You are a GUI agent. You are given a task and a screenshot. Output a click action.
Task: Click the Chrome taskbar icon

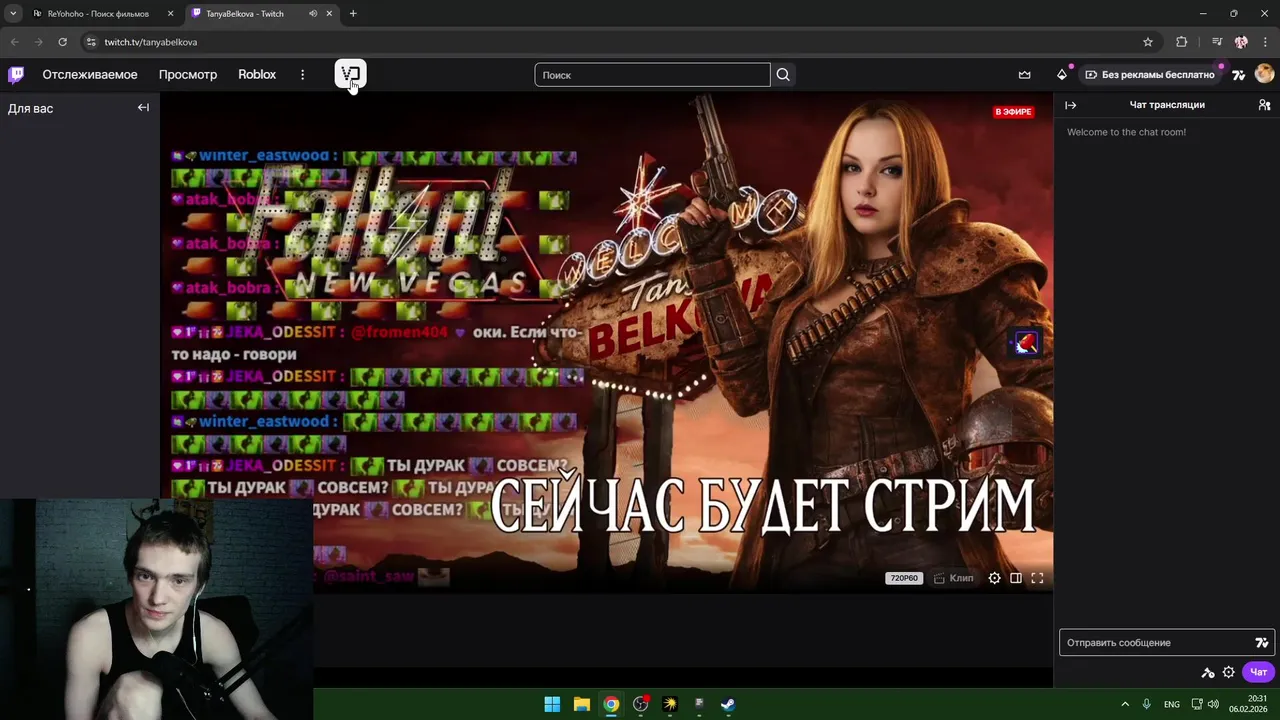coord(611,704)
